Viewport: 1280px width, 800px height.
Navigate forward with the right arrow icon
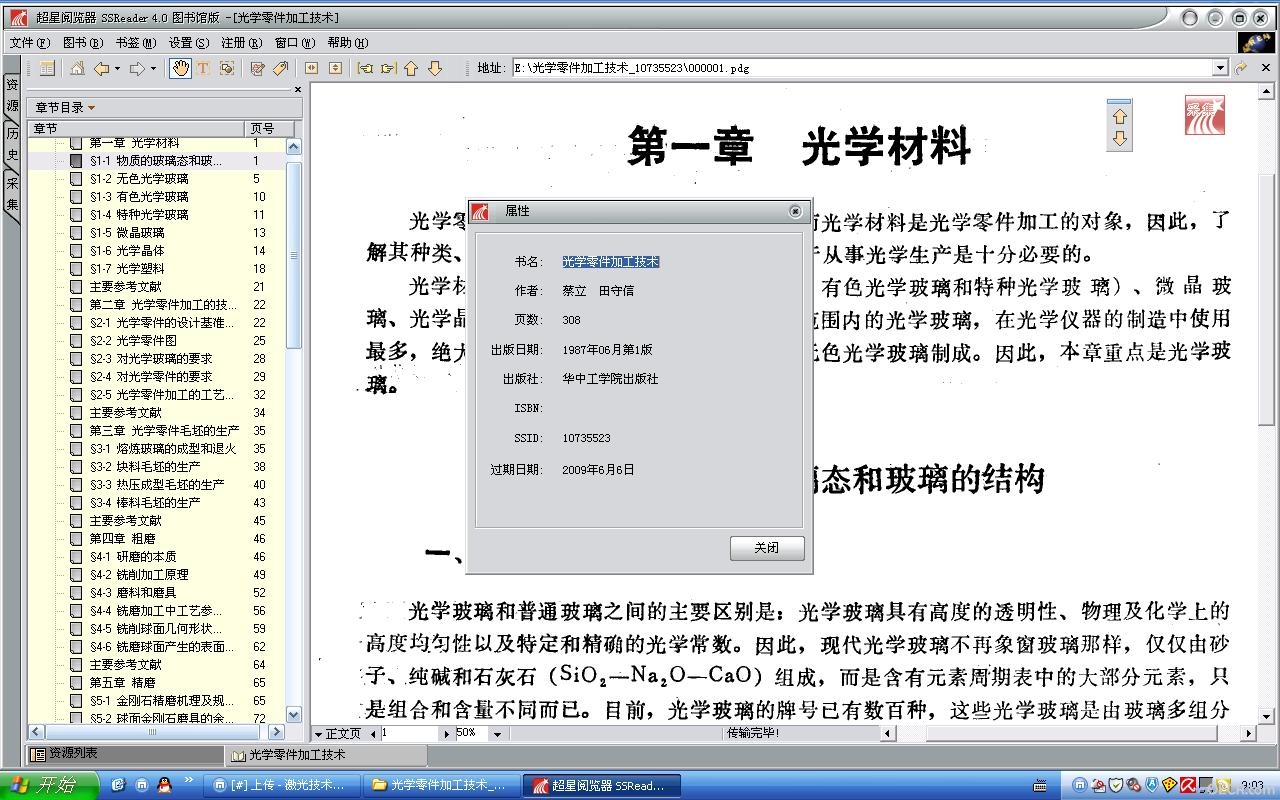[137, 68]
